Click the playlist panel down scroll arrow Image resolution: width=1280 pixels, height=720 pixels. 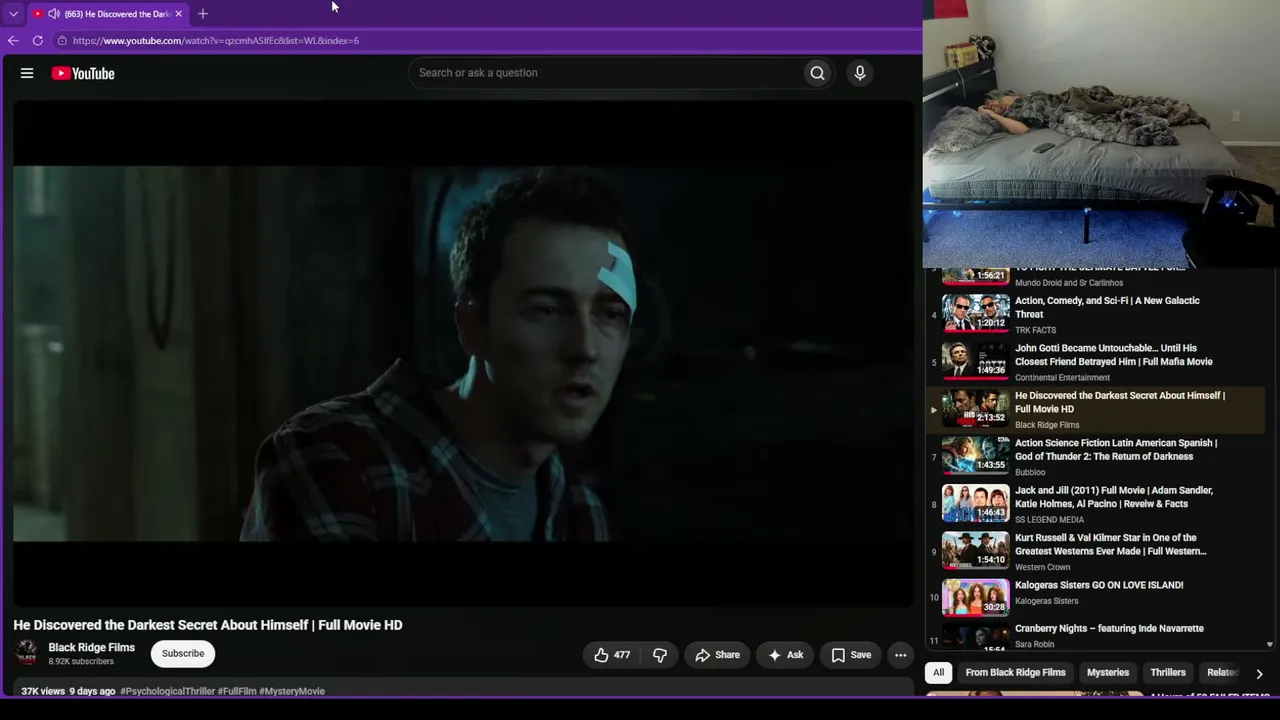click(x=1270, y=645)
